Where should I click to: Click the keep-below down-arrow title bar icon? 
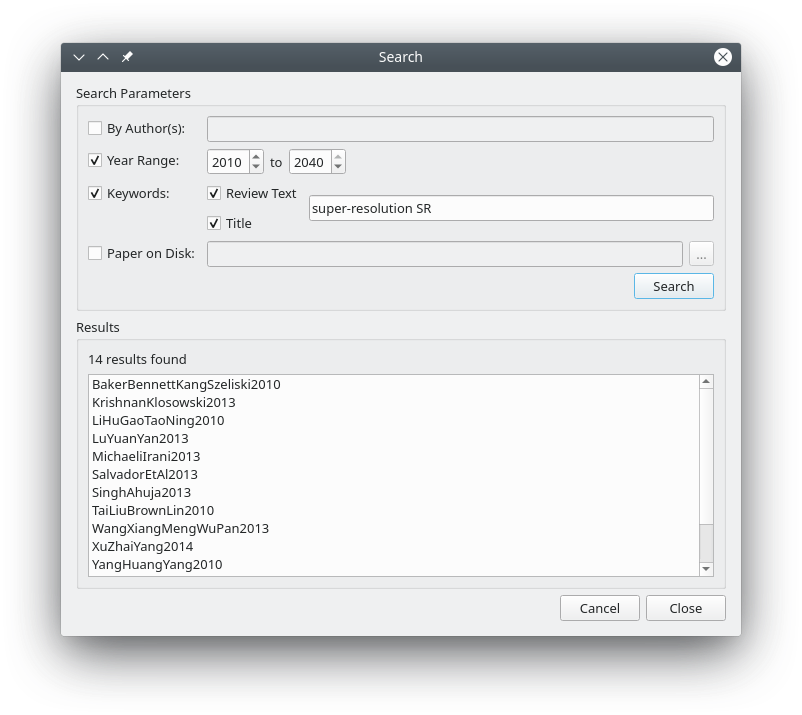79,57
